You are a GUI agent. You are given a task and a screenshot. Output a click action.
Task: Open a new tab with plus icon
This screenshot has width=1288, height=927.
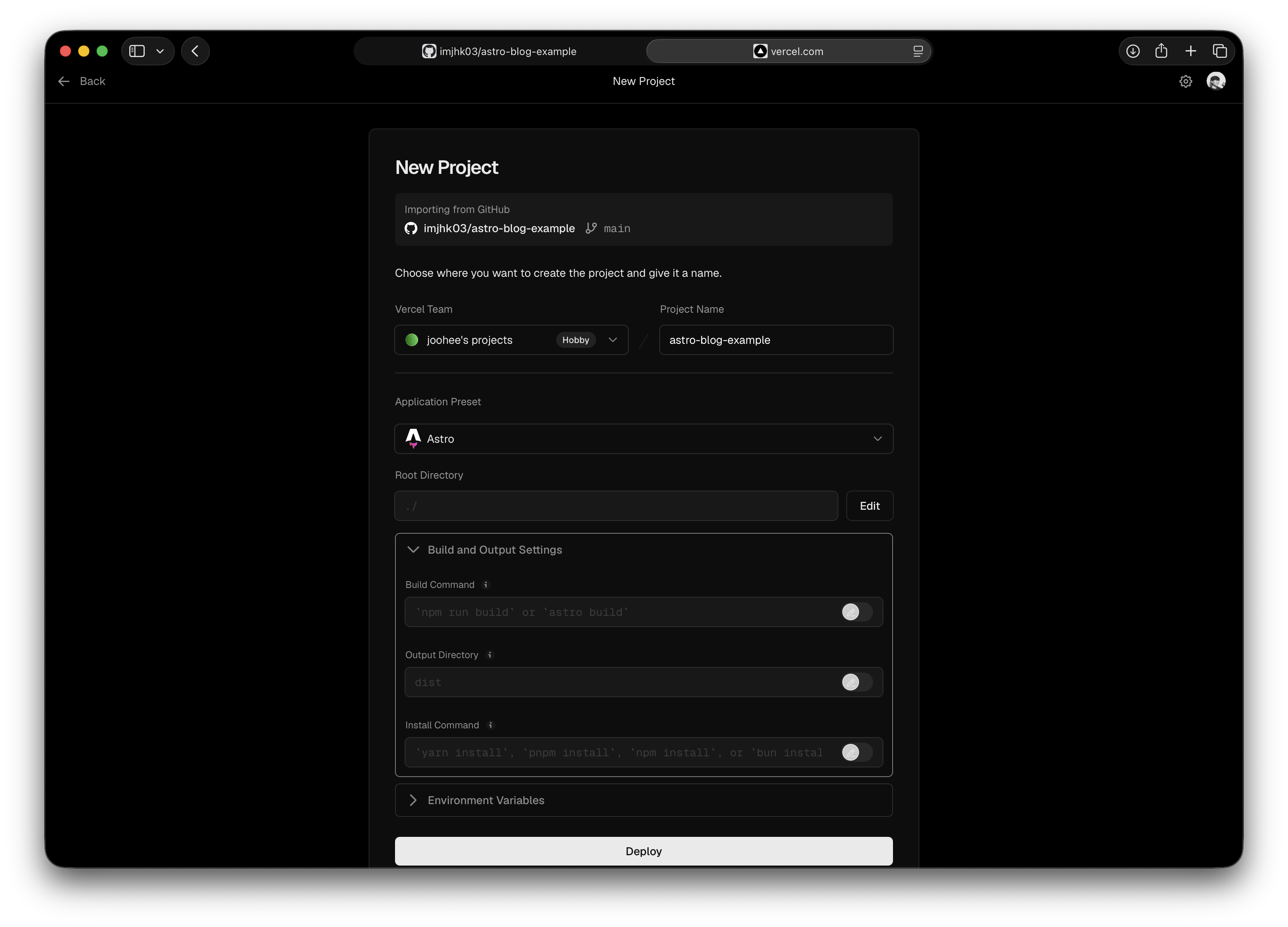1191,51
